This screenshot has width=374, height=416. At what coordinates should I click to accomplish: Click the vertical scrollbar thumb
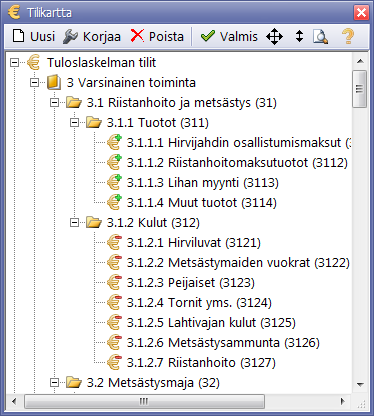click(x=360, y=89)
